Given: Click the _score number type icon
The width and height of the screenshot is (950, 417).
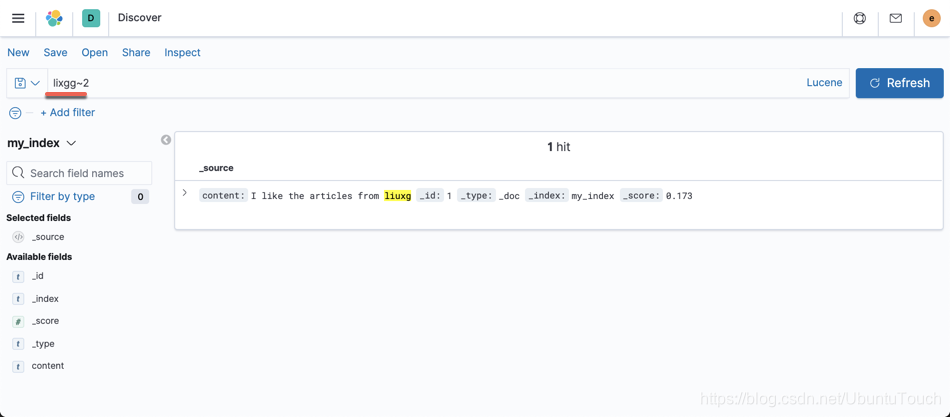Looking at the screenshot, I should (18, 321).
